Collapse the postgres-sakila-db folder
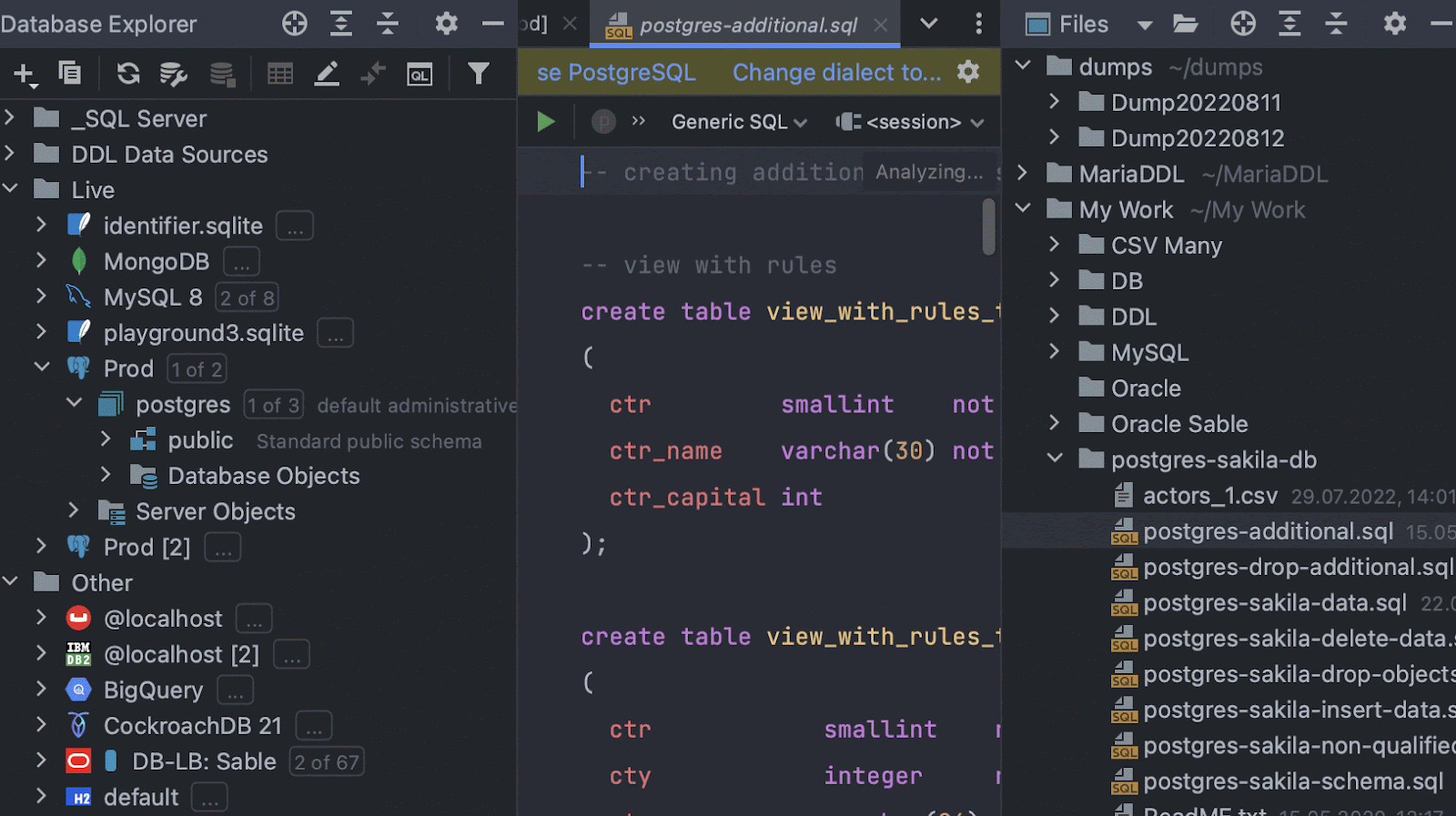The width and height of the screenshot is (1456, 816). point(1055,459)
